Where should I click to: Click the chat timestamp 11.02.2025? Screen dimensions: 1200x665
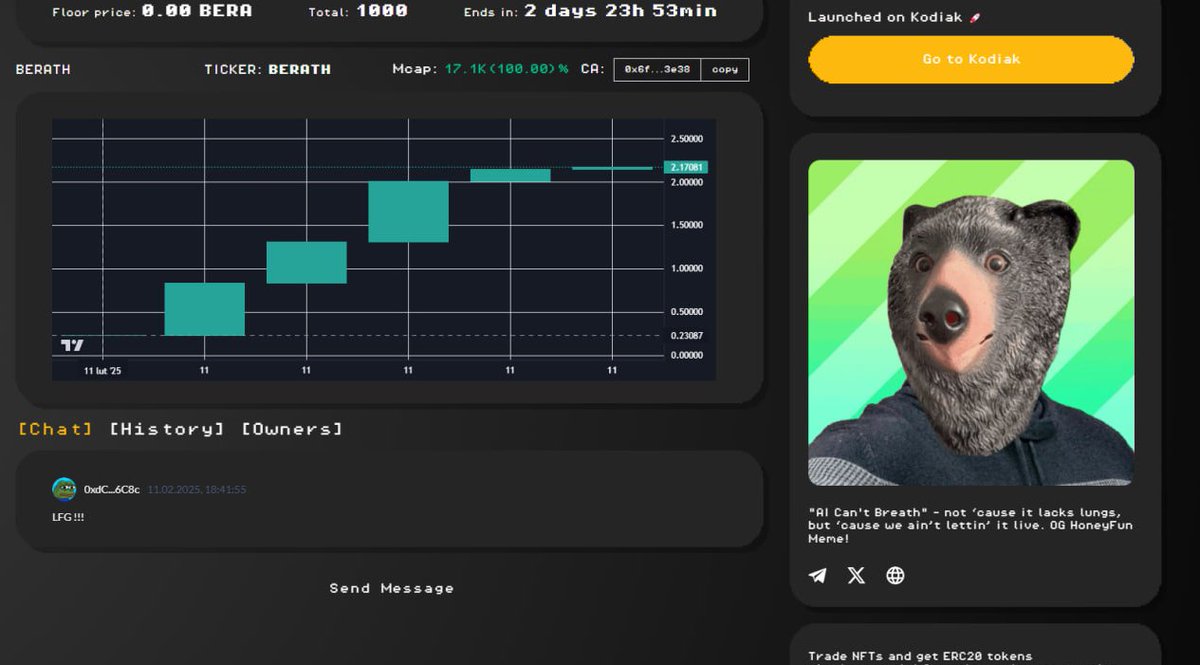pos(197,490)
